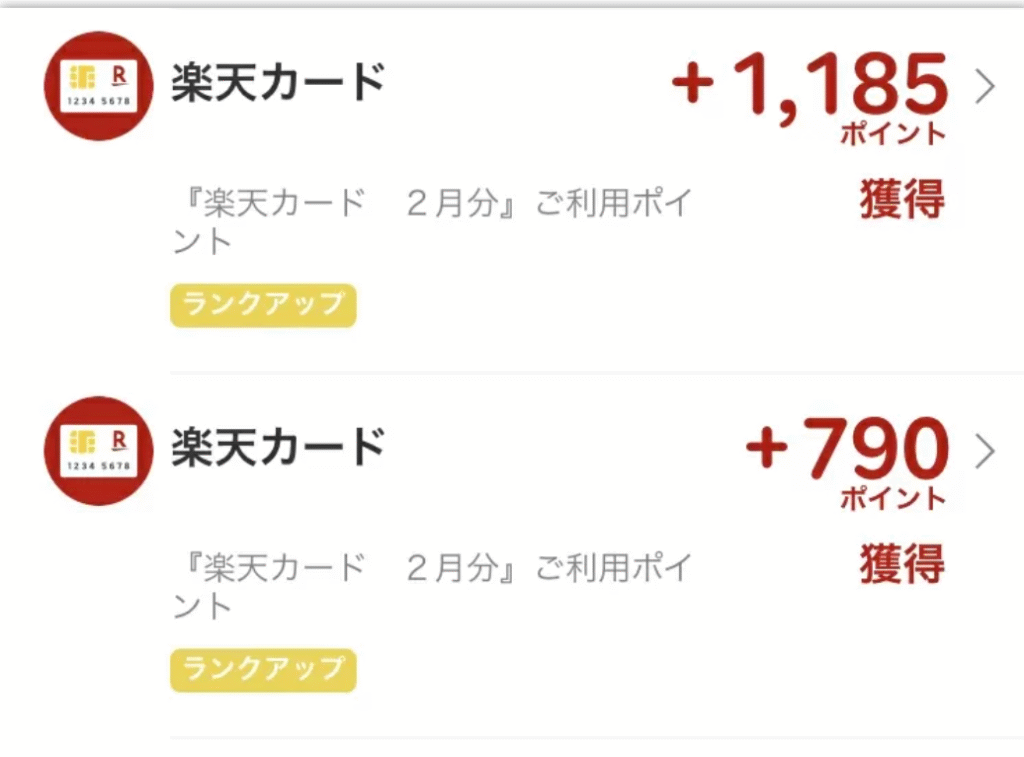Viewport: 1024px width, 757px height.
Task: Tap the Rakuten Card icon beside +790 points
Action: (x=99, y=451)
